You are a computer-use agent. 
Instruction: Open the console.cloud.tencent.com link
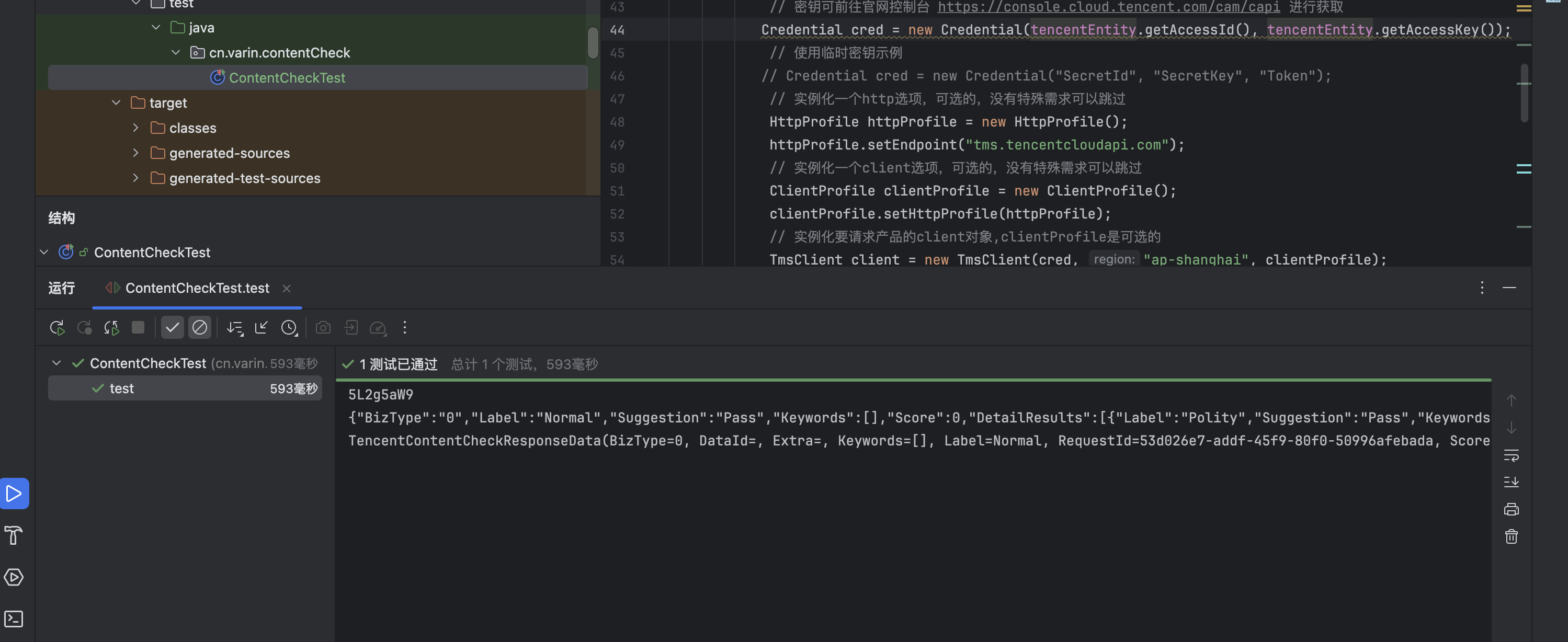tap(1108, 7)
